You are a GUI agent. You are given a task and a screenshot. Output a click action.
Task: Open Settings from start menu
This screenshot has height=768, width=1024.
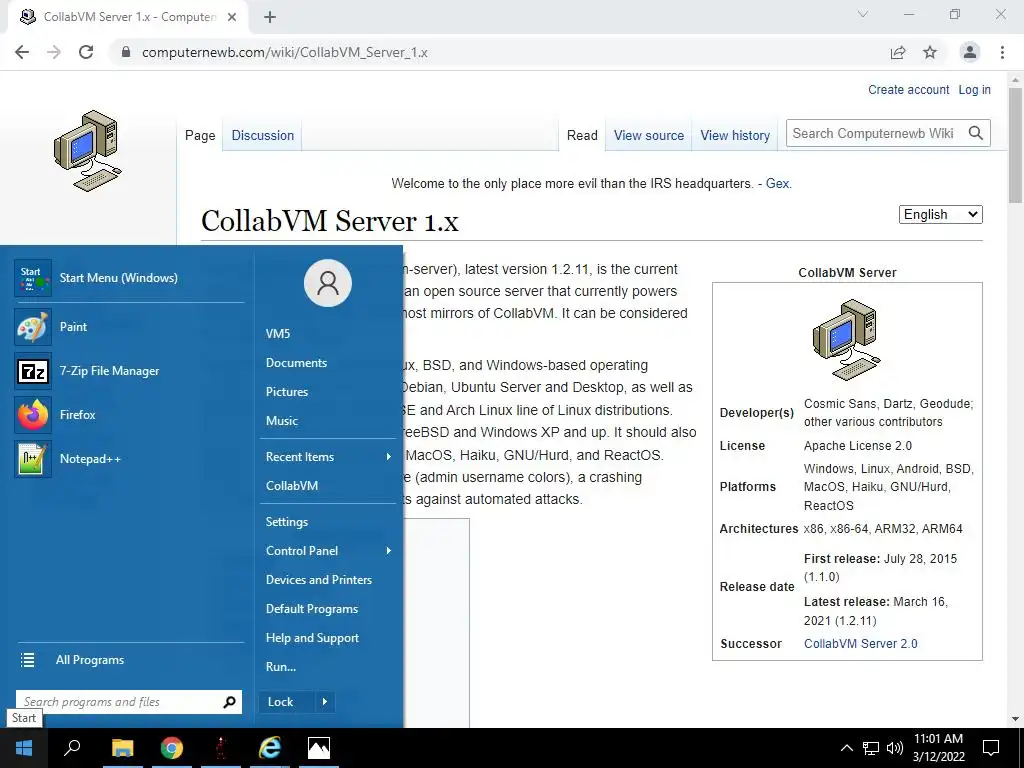coord(287,522)
